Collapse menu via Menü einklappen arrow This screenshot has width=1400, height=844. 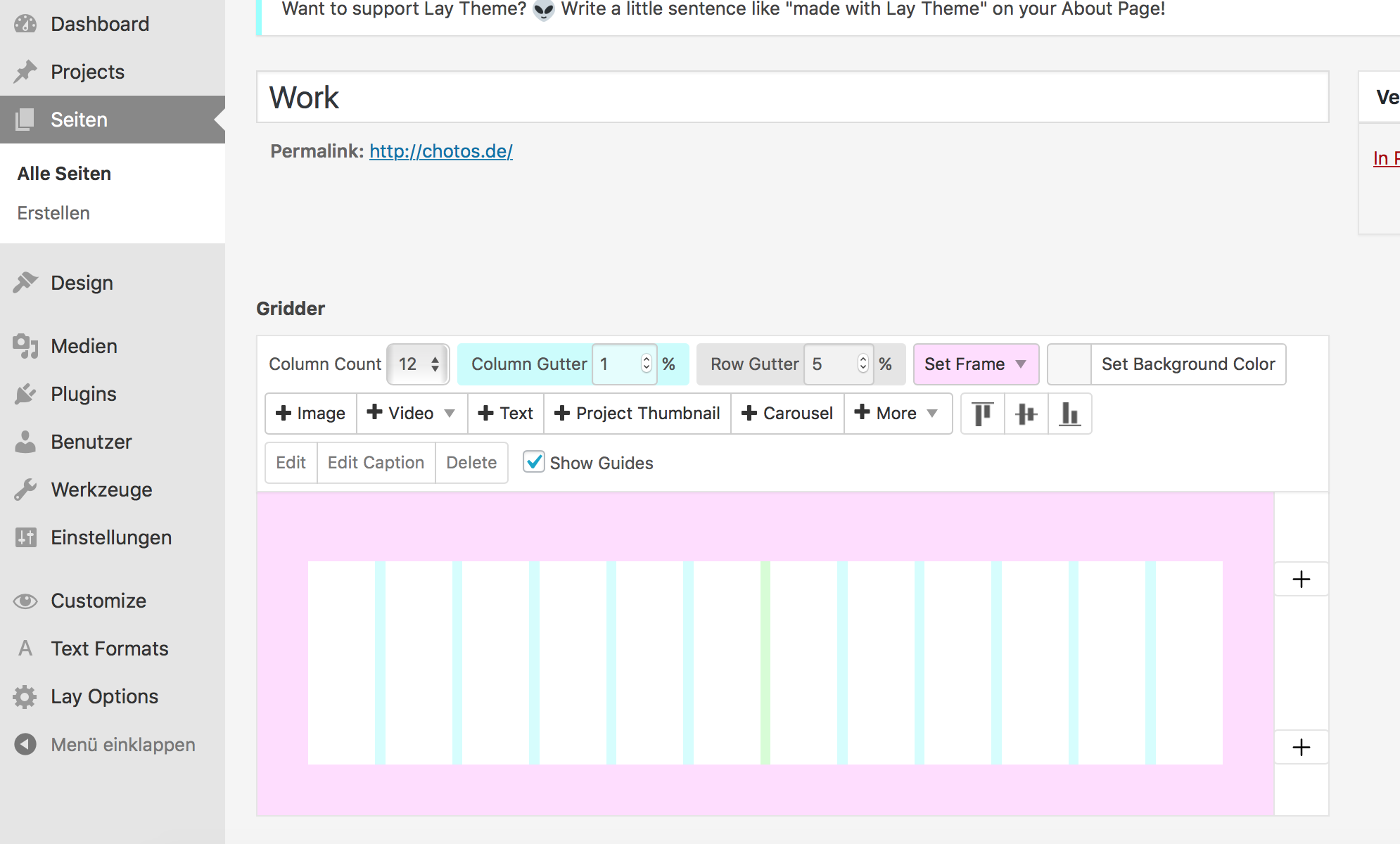pos(25,744)
